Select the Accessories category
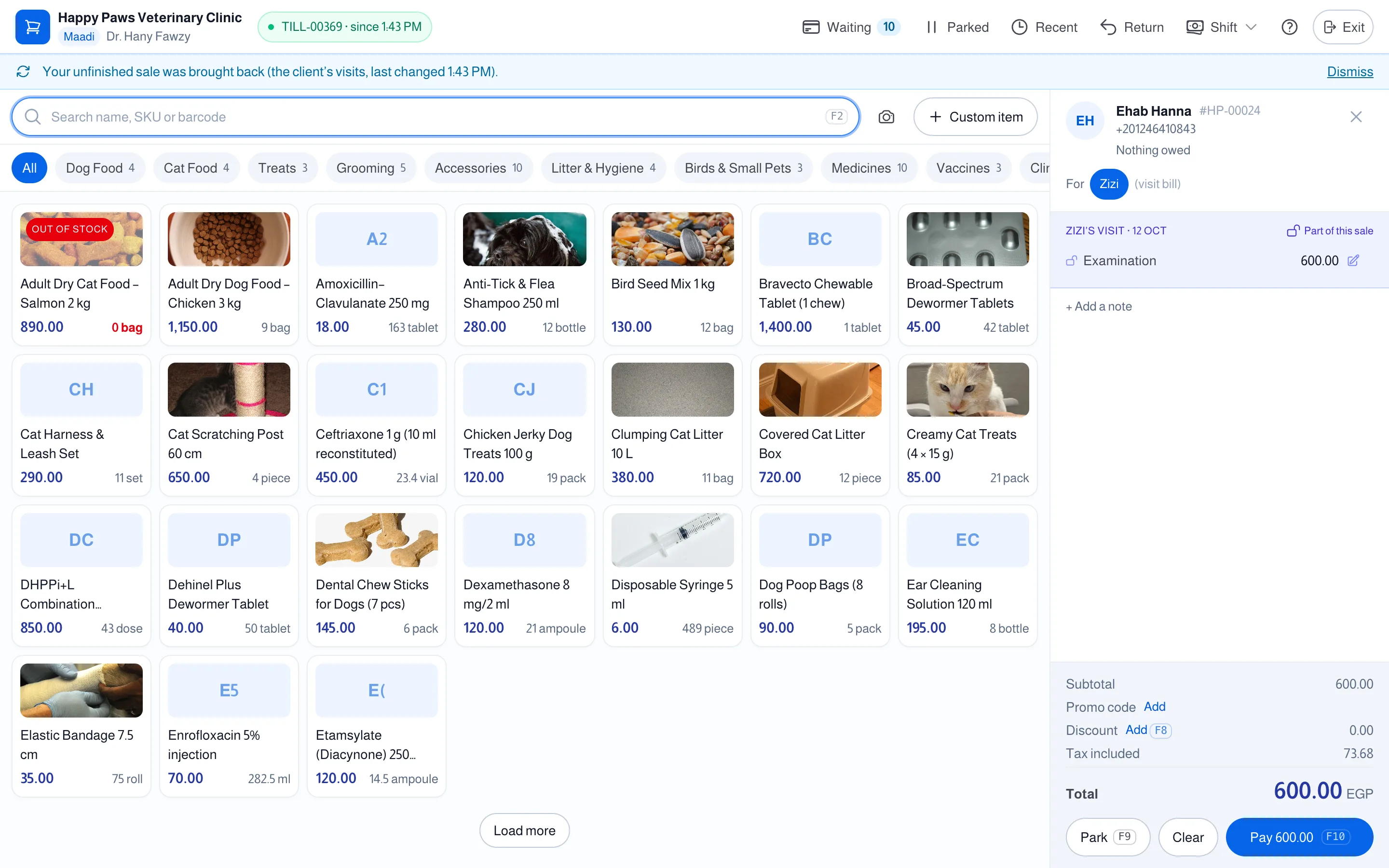The height and width of the screenshot is (868, 1389). pyautogui.click(x=478, y=168)
